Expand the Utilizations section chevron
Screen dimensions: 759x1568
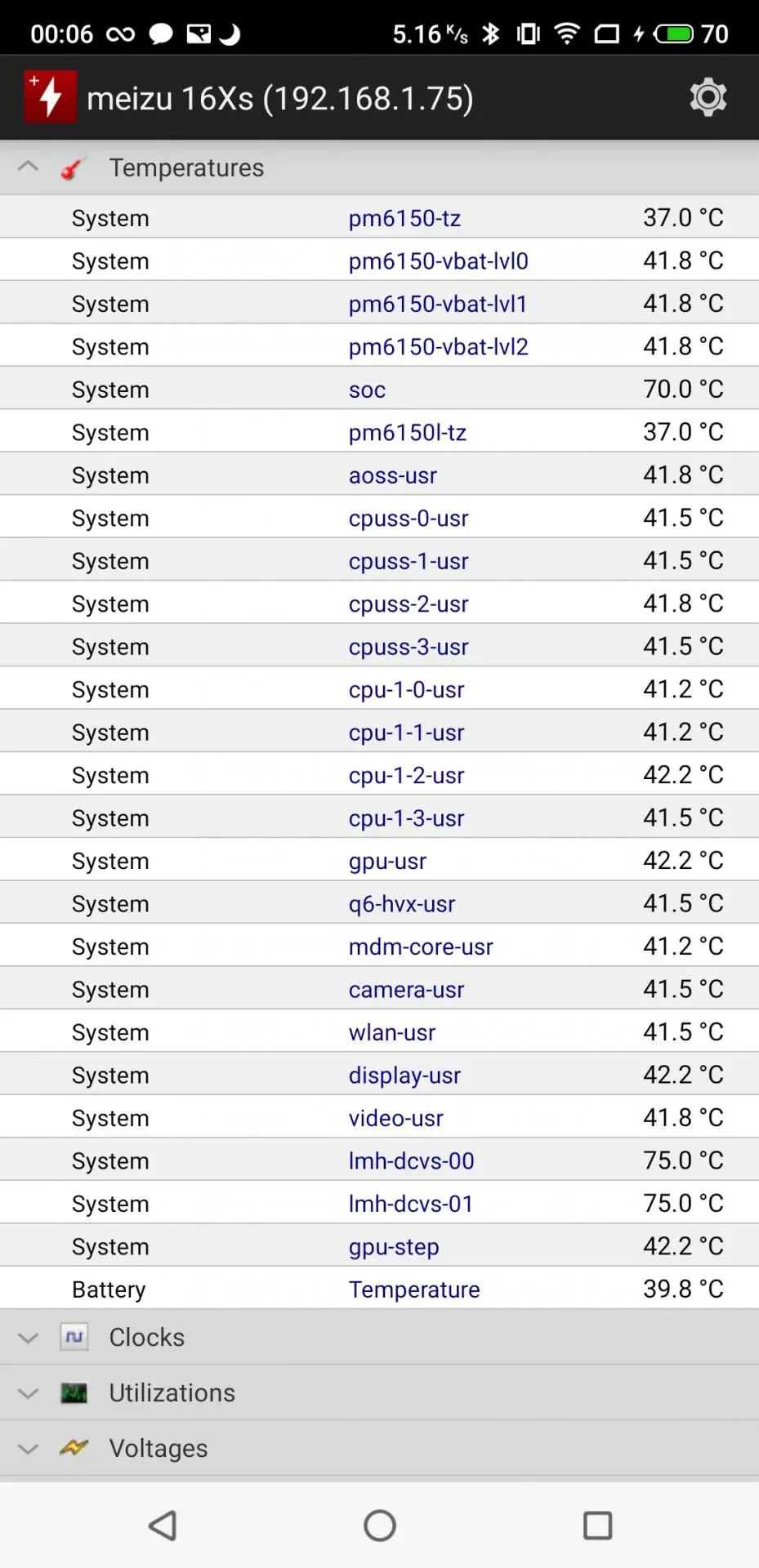28,1393
